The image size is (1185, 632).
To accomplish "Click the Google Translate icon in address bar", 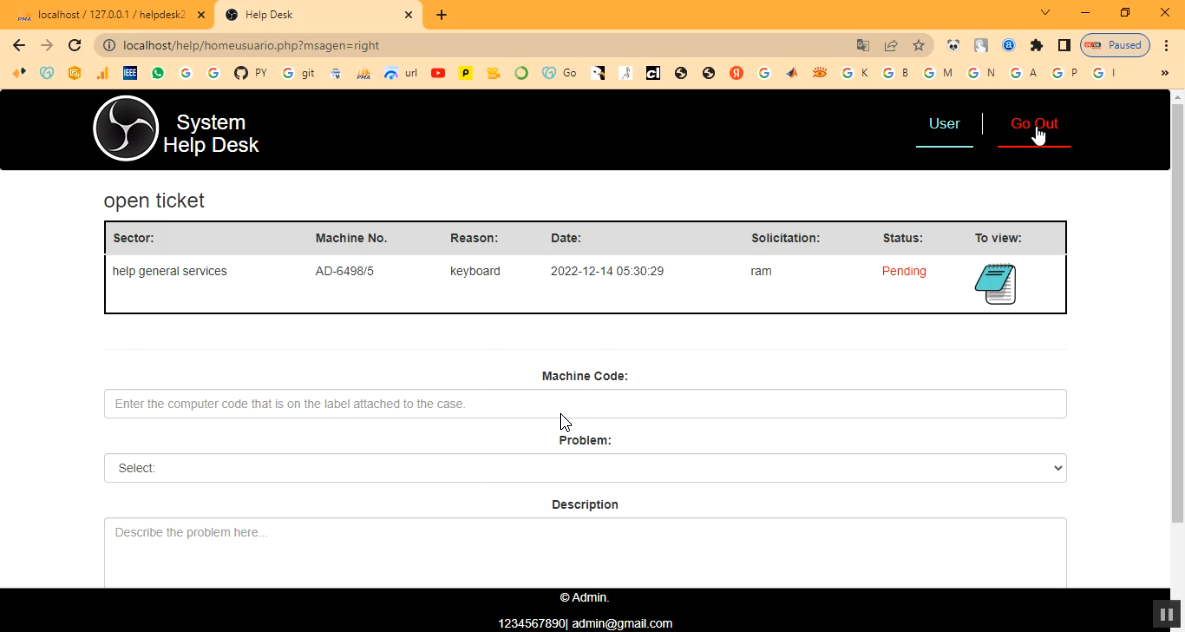I will (x=862, y=45).
